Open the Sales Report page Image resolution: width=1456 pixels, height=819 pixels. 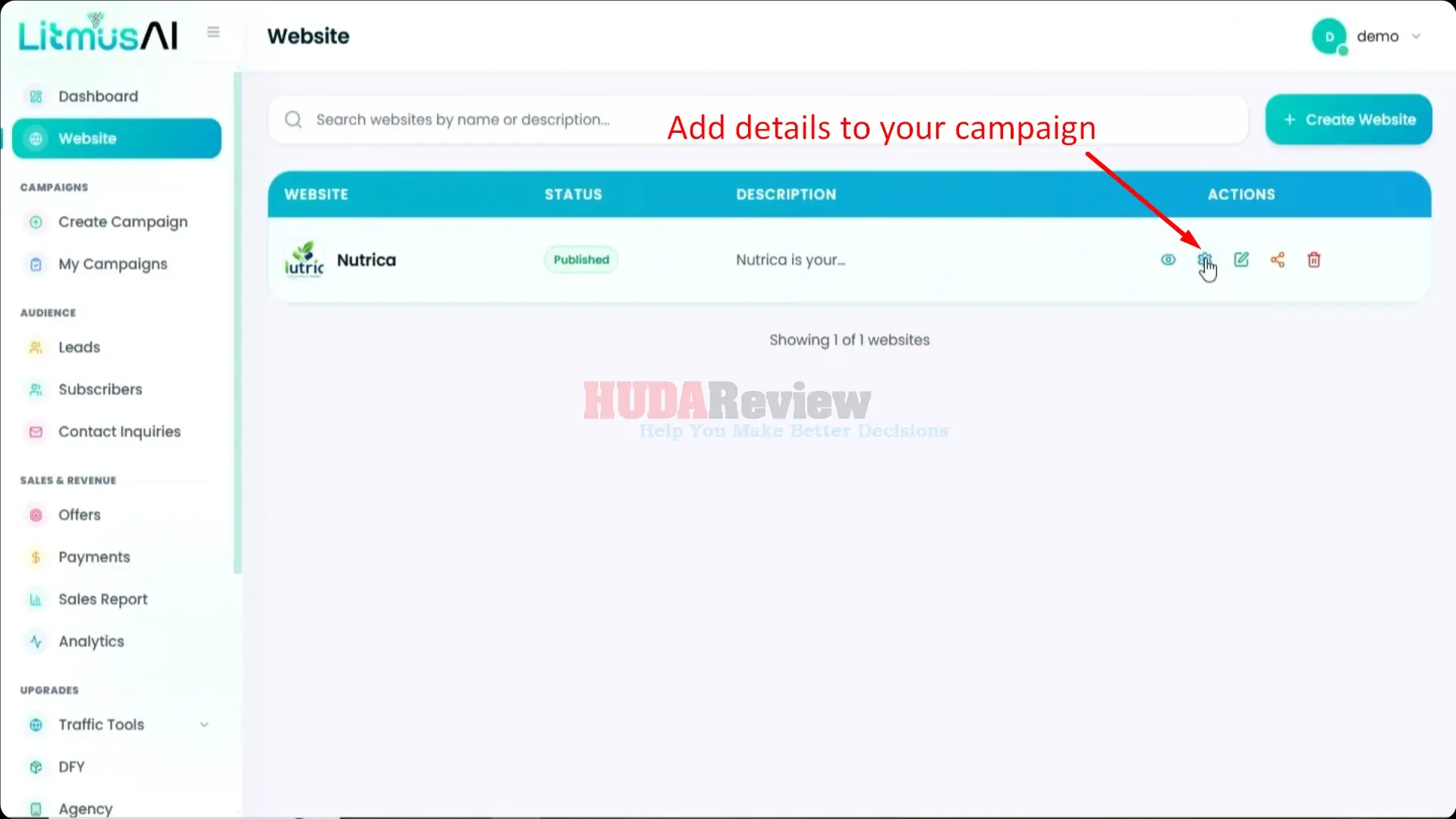117,599
